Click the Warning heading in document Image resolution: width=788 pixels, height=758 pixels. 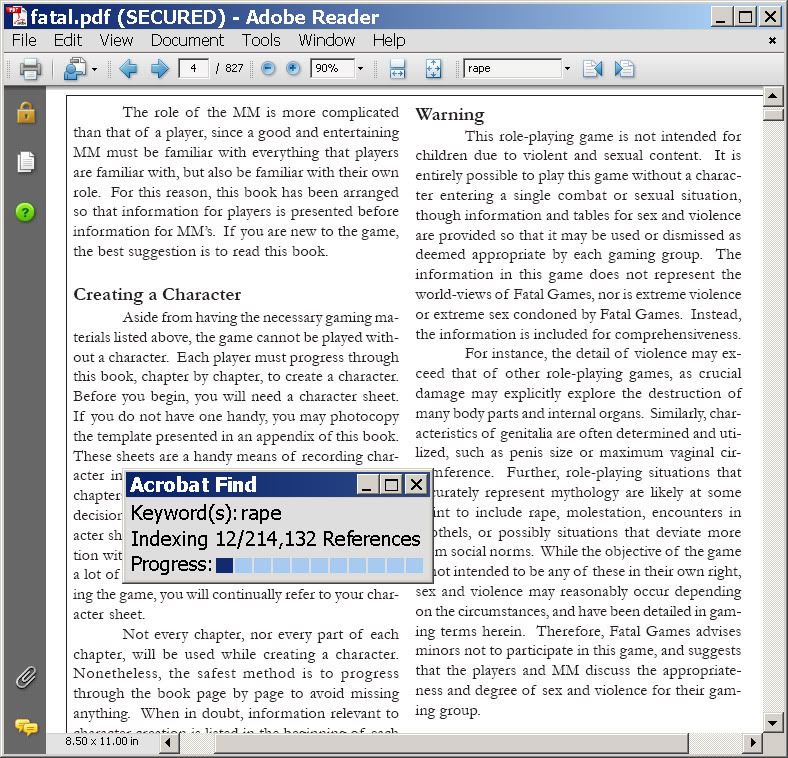(450, 115)
